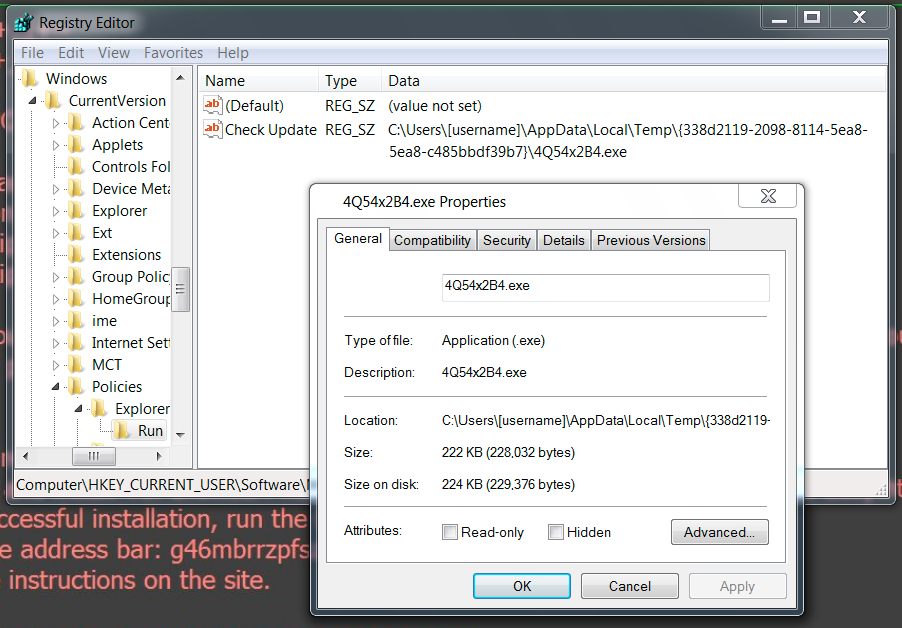This screenshot has width=902, height=628.
Task: Click the MCT folder icon
Action: (x=76, y=365)
